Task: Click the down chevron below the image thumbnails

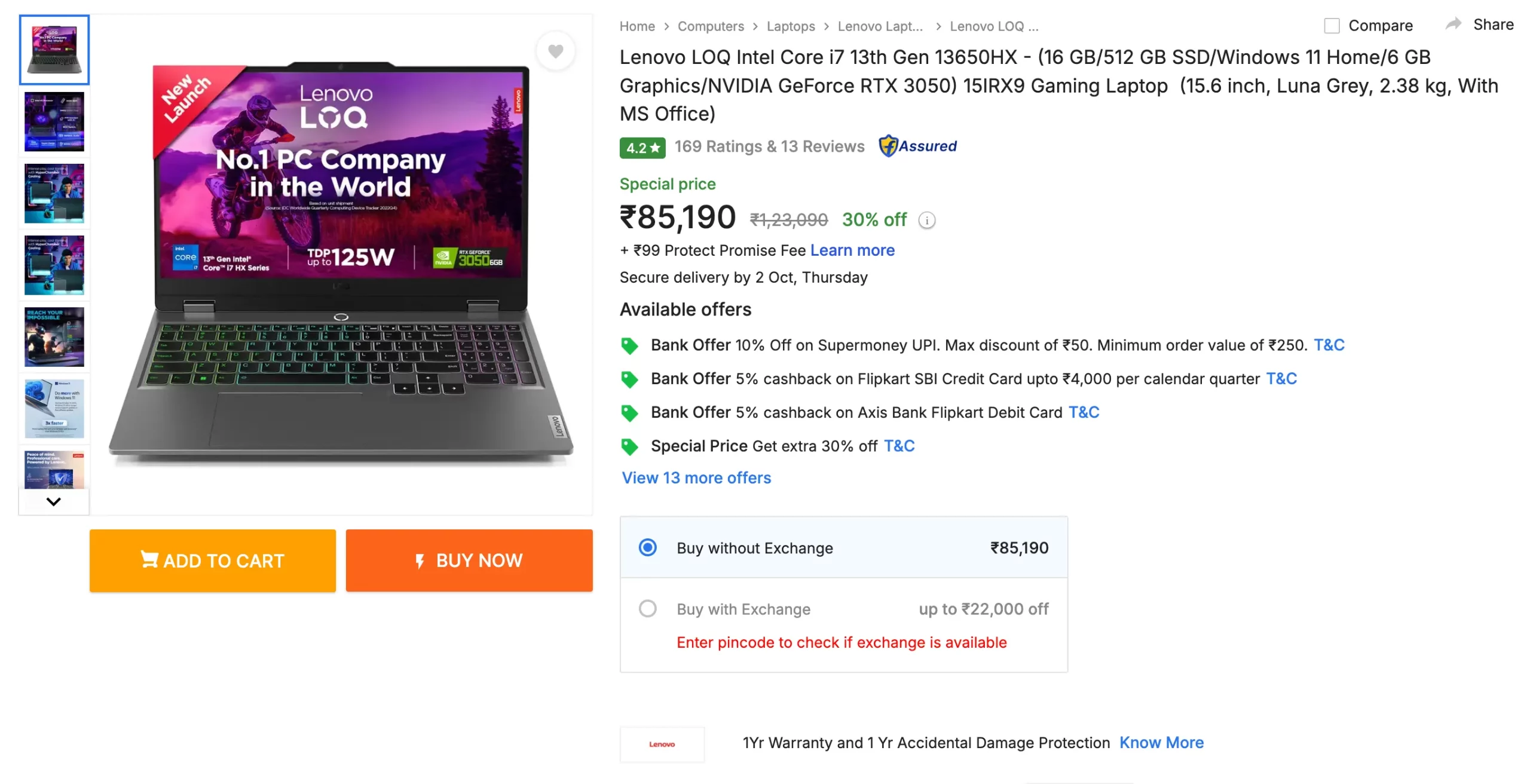Action: (53, 501)
